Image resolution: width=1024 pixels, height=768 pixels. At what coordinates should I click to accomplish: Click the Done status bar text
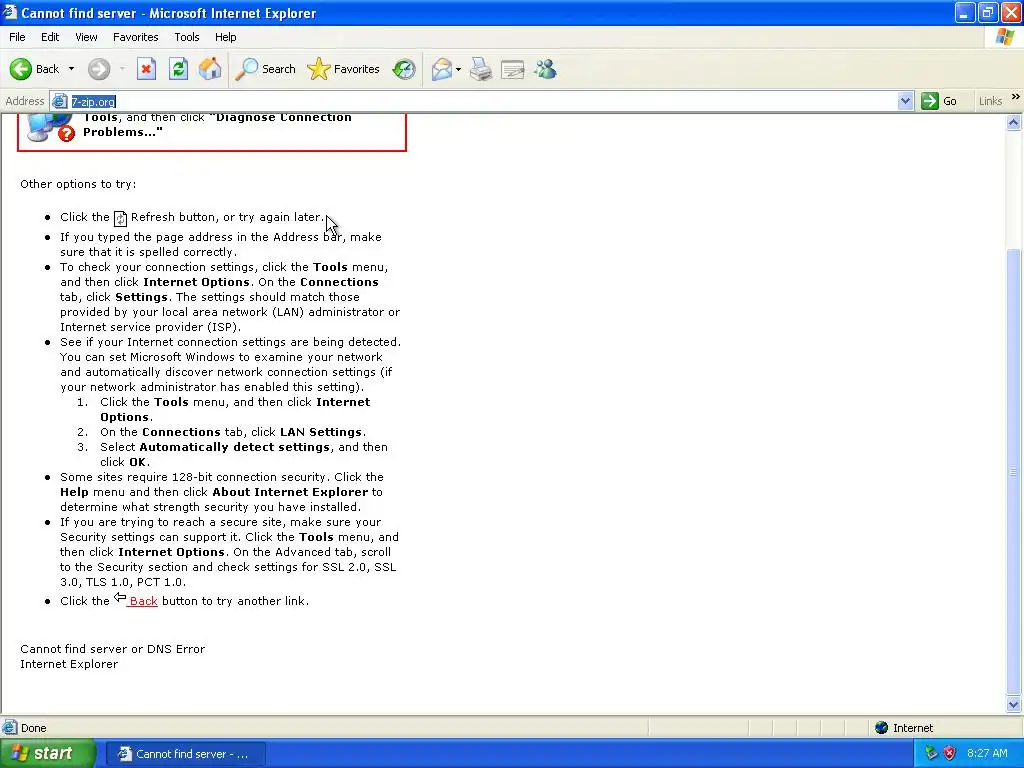[33, 728]
